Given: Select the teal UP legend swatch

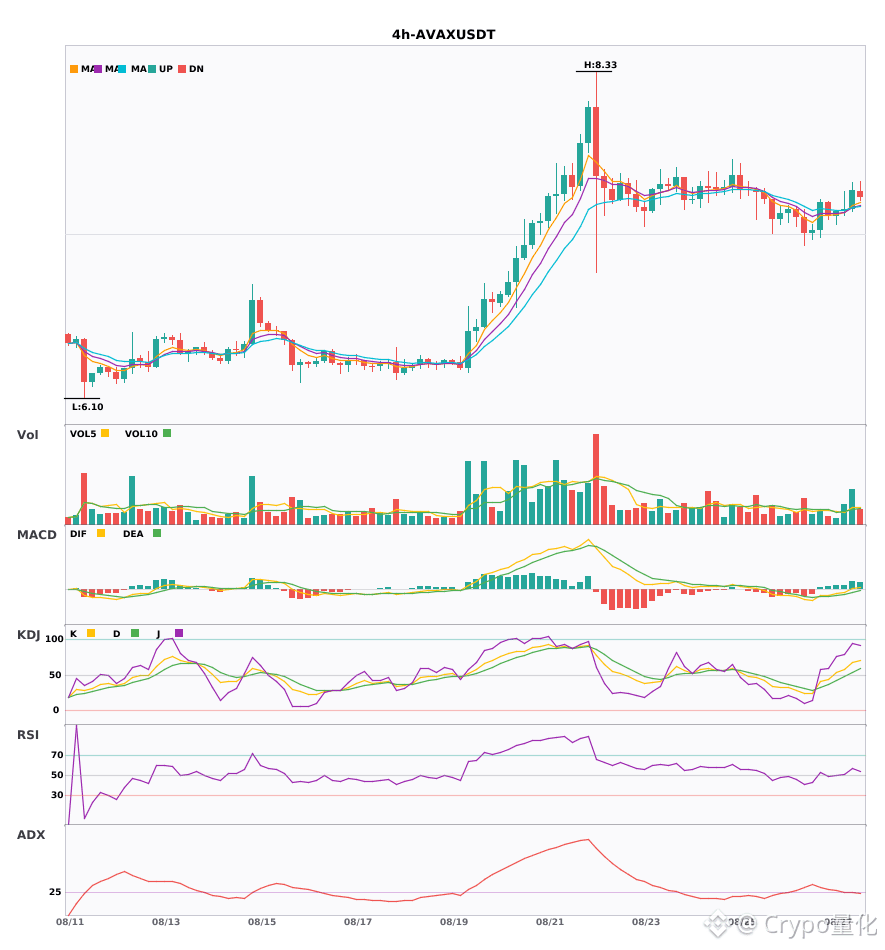Looking at the screenshot, I should (x=152, y=69).
